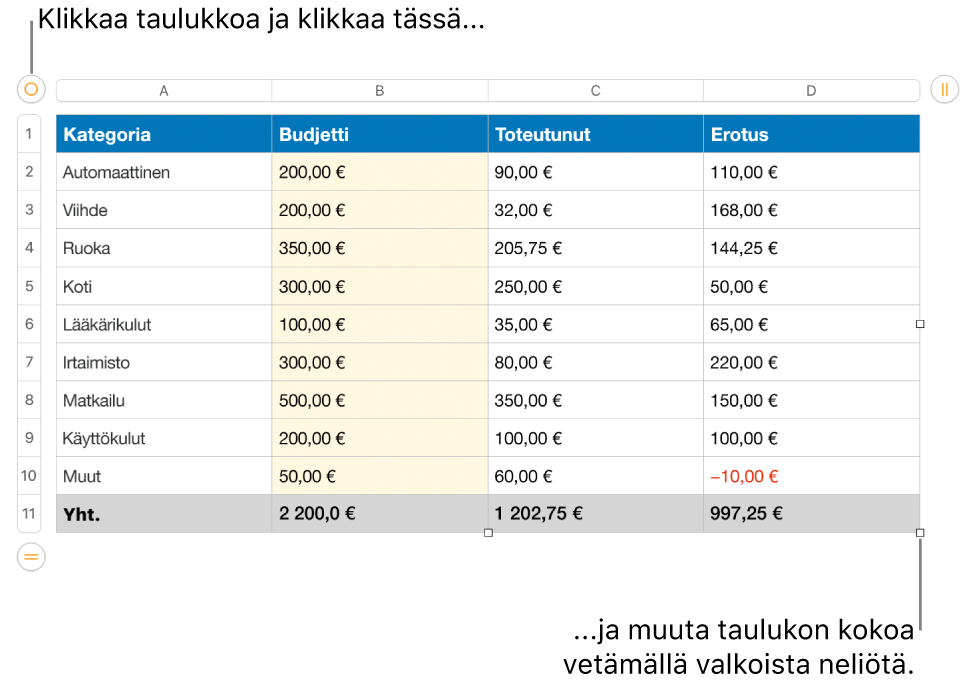Select the Toteutunut value 350,00 € for Matkailu
This screenshot has width=971, height=692.
[x=596, y=400]
